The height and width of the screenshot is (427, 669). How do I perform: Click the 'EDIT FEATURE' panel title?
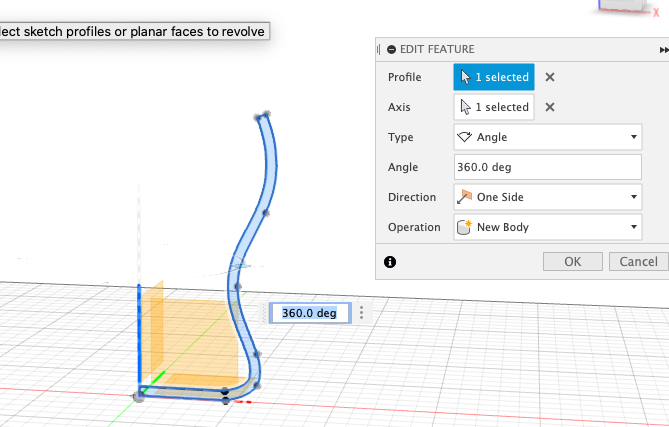(437, 49)
